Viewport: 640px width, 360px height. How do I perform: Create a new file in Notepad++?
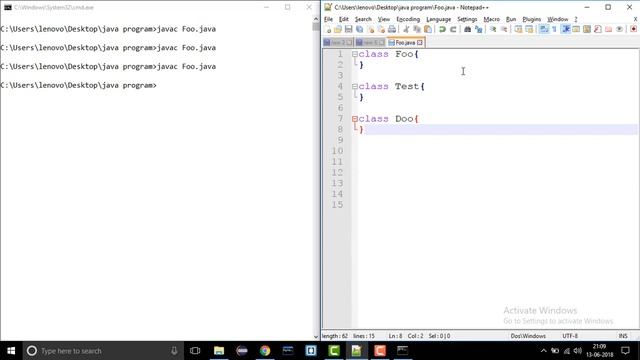click(x=327, y=29)
